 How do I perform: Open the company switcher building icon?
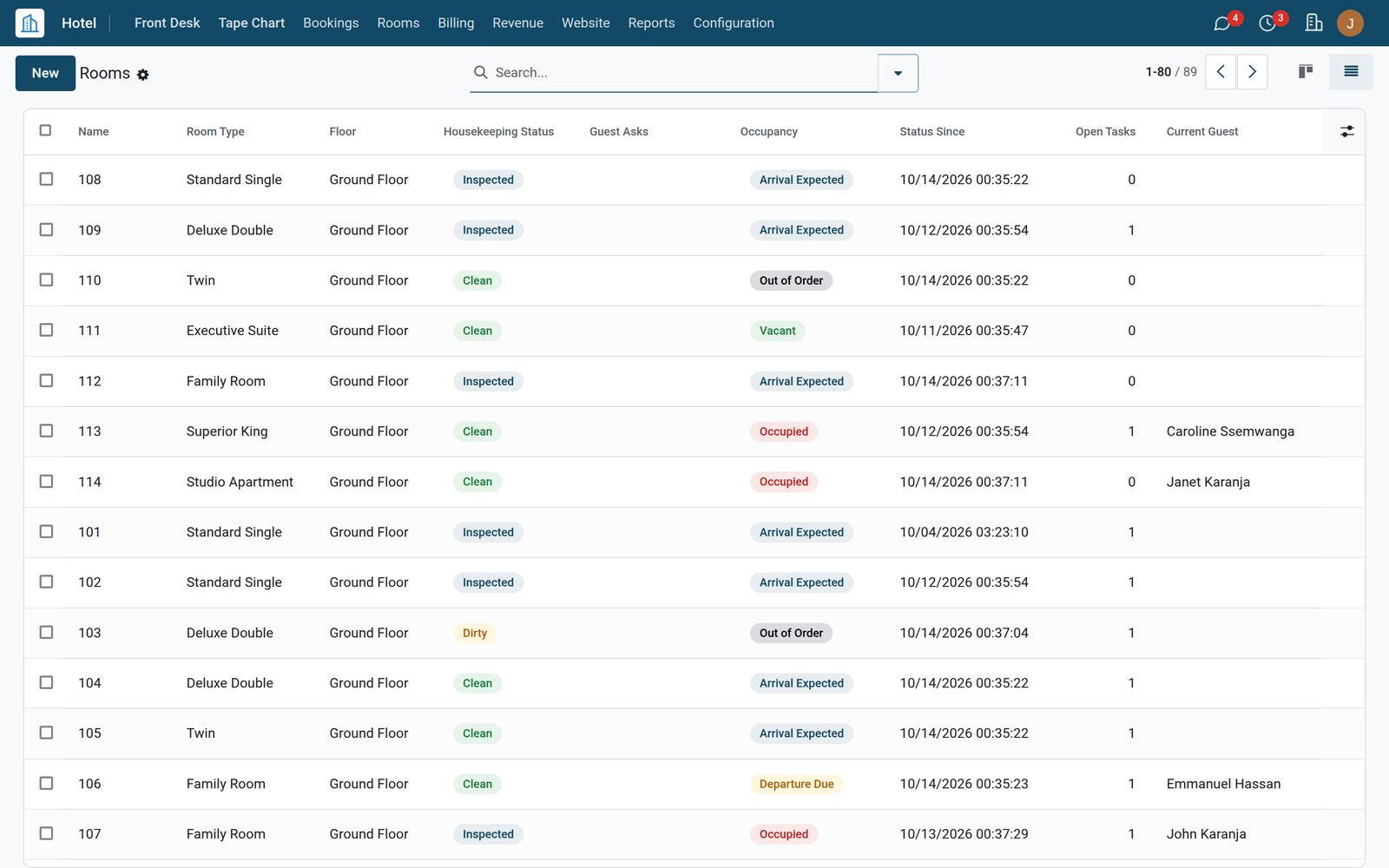(1313, 23)
